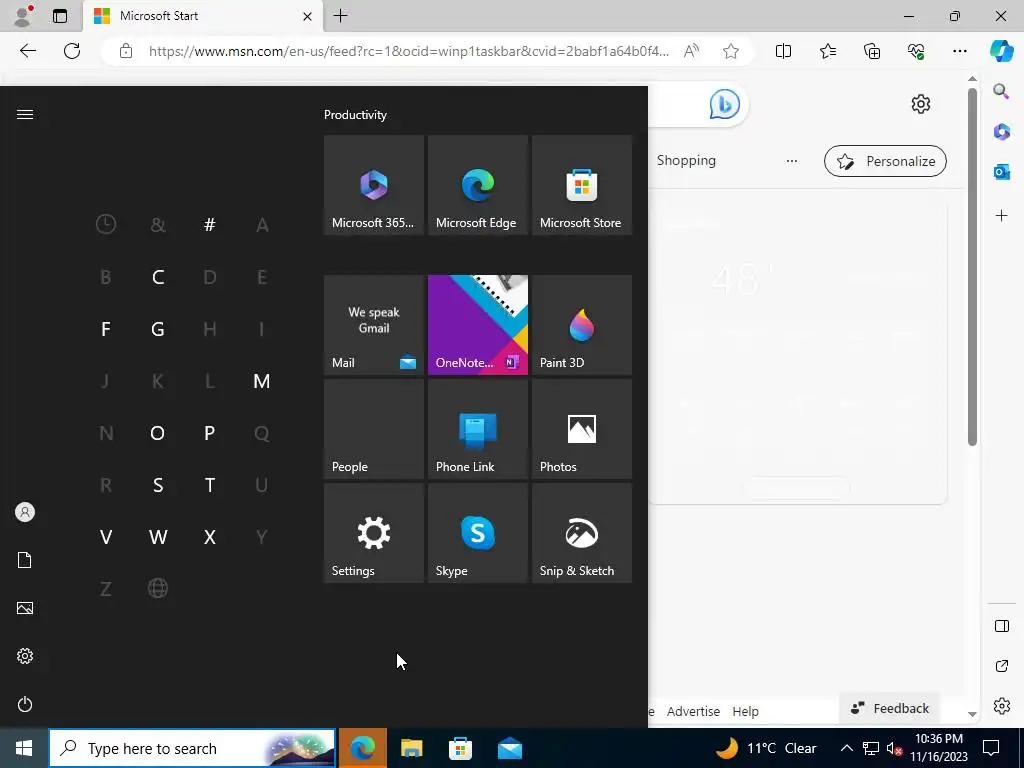This screenshot has width=1024, height=768.
Task: Open Outlook in Edge sidebar
Action: coord(1001,172)
